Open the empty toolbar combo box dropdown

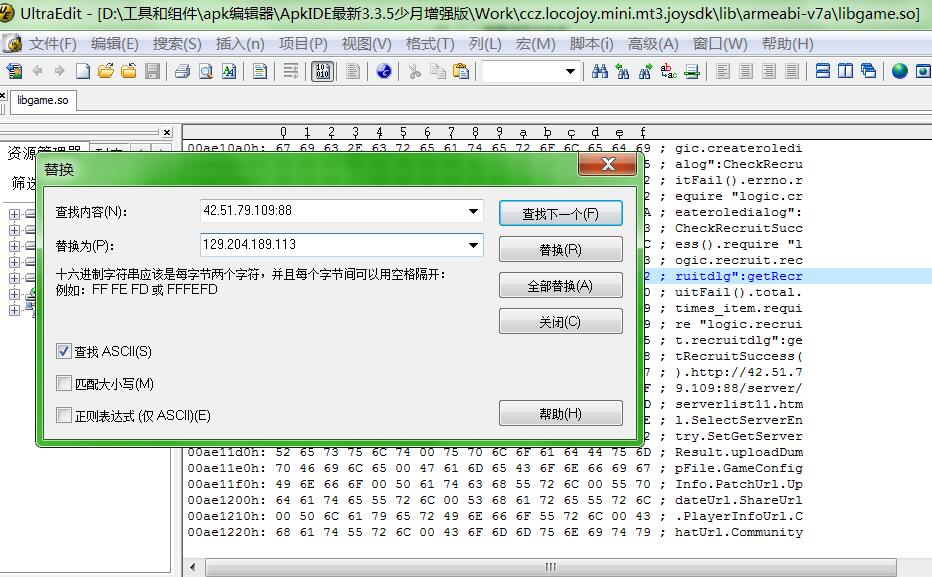(x=570, y=71)
